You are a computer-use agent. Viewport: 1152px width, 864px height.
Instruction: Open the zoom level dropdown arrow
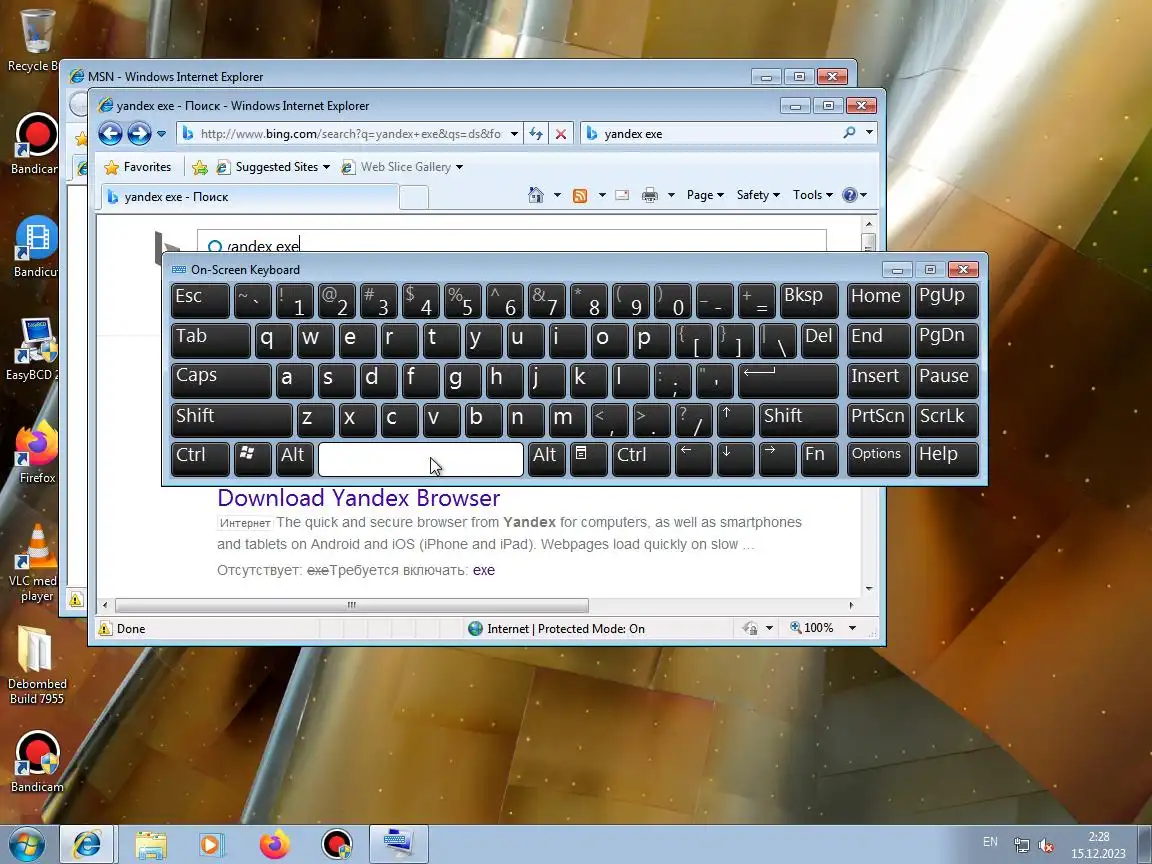[852, 628]
